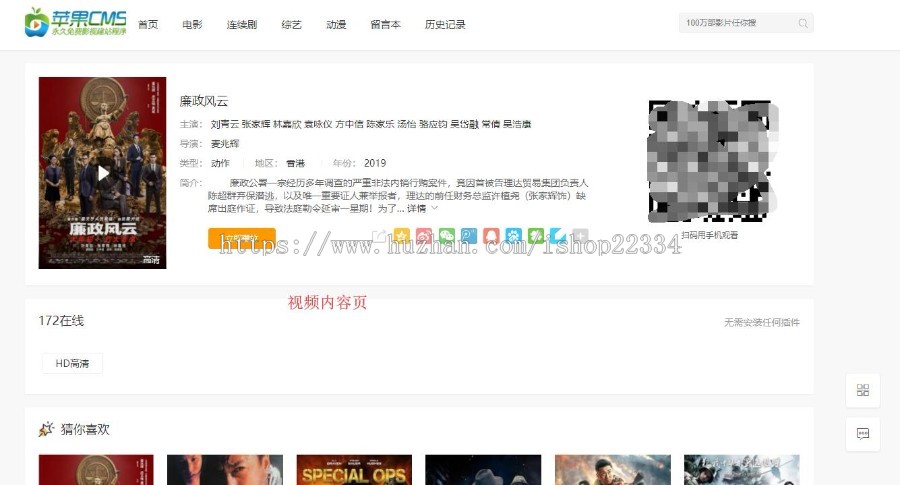Click actor link 袁咏仪

point(318,124)
